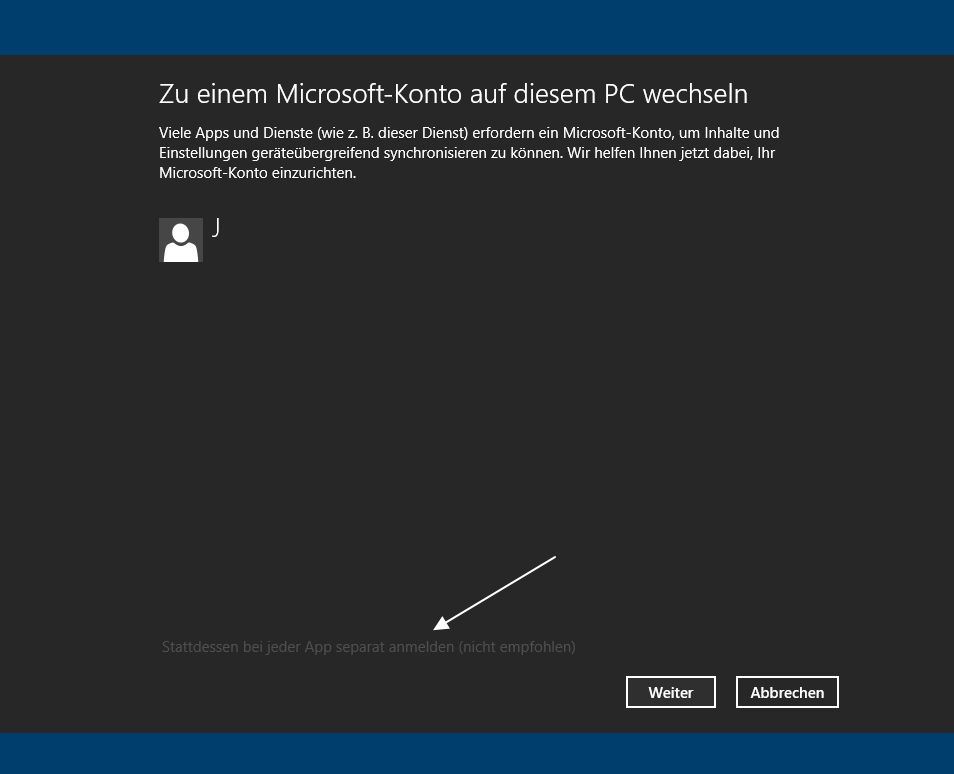Click the blue band below dialog

(477, 753)
